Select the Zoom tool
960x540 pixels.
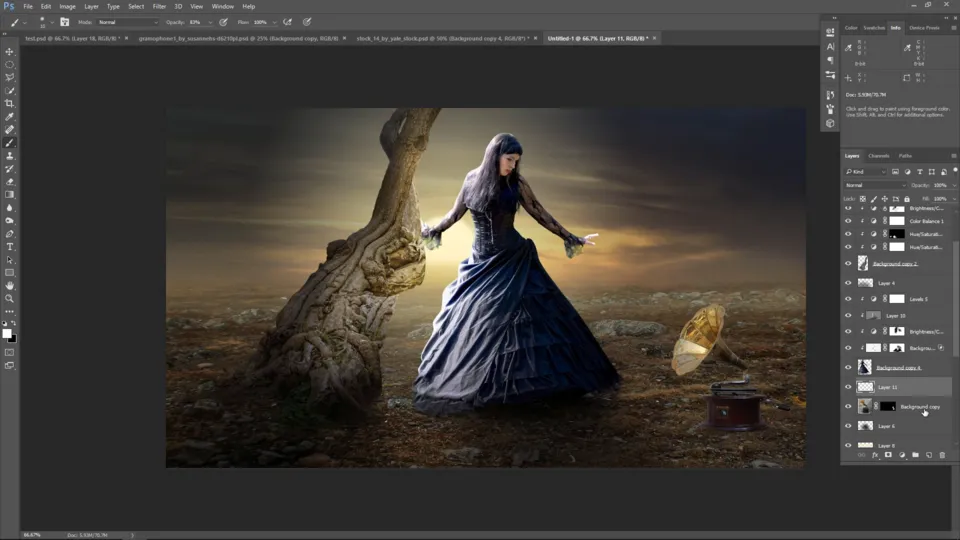9,299
